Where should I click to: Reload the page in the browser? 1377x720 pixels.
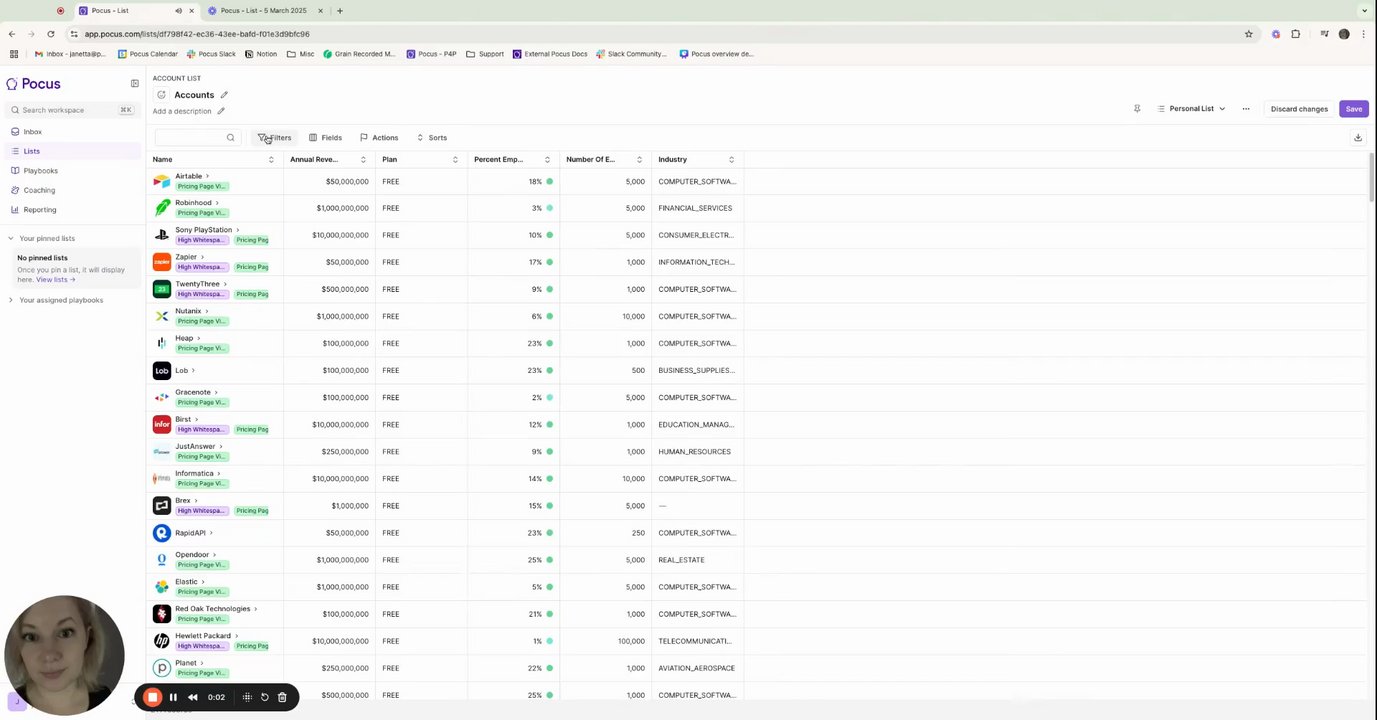coord(51,34)
